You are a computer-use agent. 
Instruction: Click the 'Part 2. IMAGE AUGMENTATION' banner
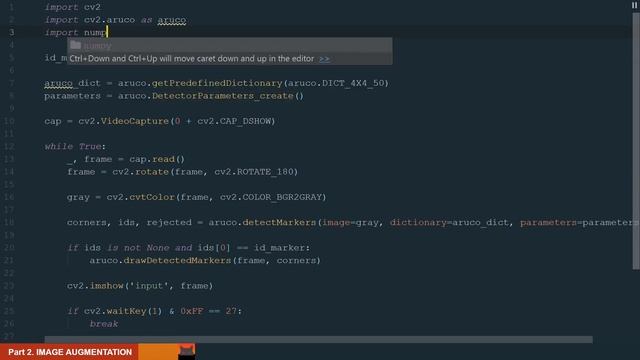click(70, 352)
